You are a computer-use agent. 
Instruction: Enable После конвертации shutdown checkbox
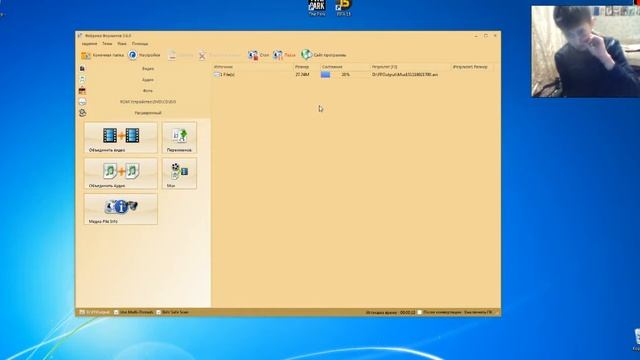click(x=420, y=312)
